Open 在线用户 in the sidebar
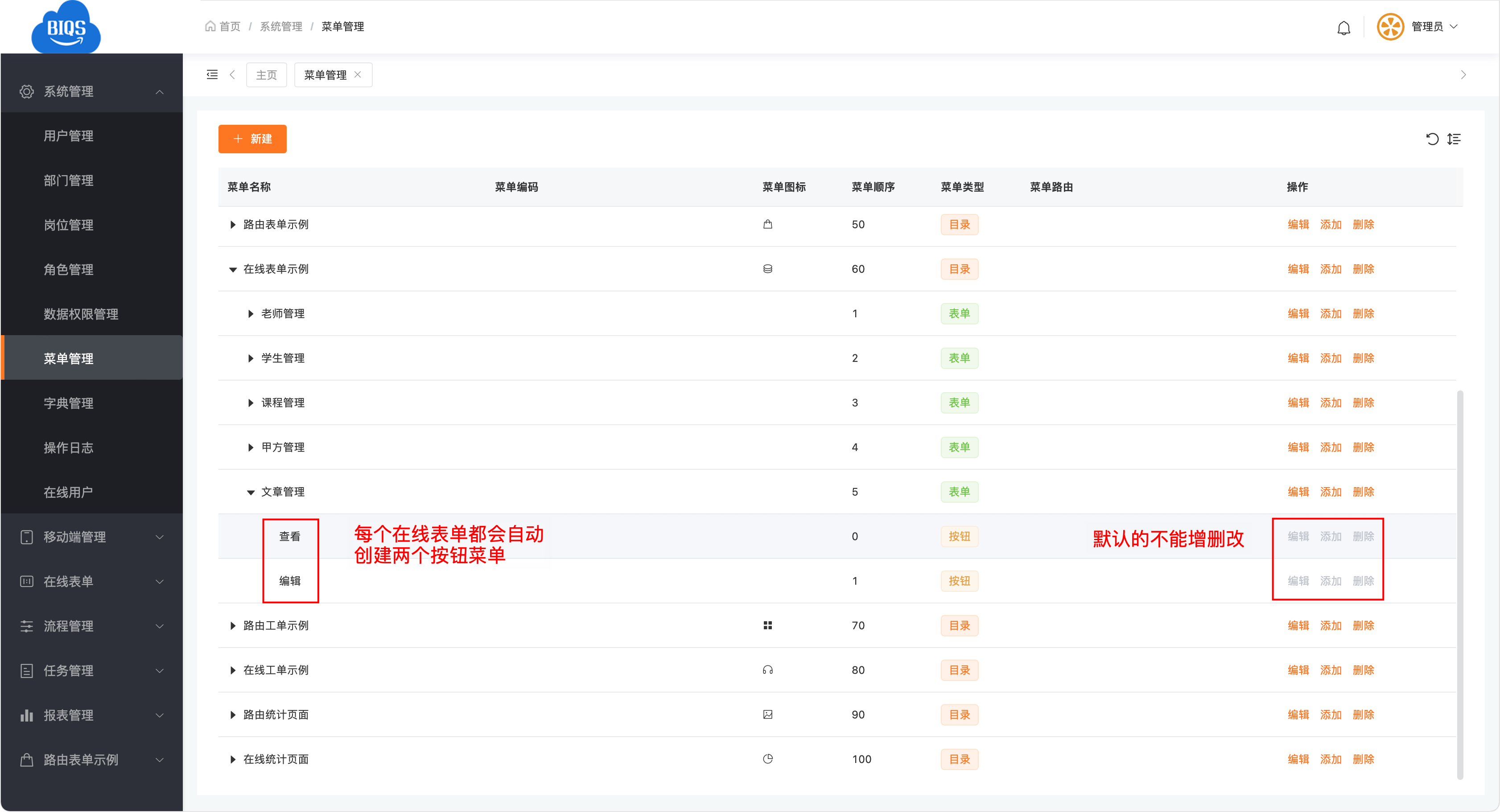This screenshot has height=812, width=1500. point(92,492)
